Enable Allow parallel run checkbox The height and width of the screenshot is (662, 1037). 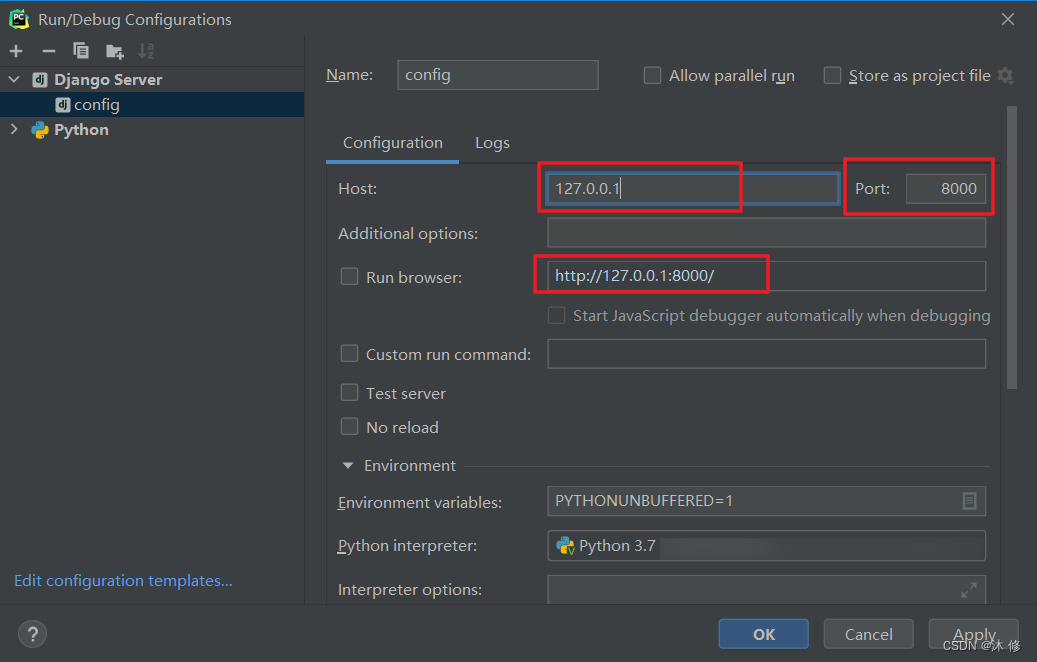tap(652, 75)
